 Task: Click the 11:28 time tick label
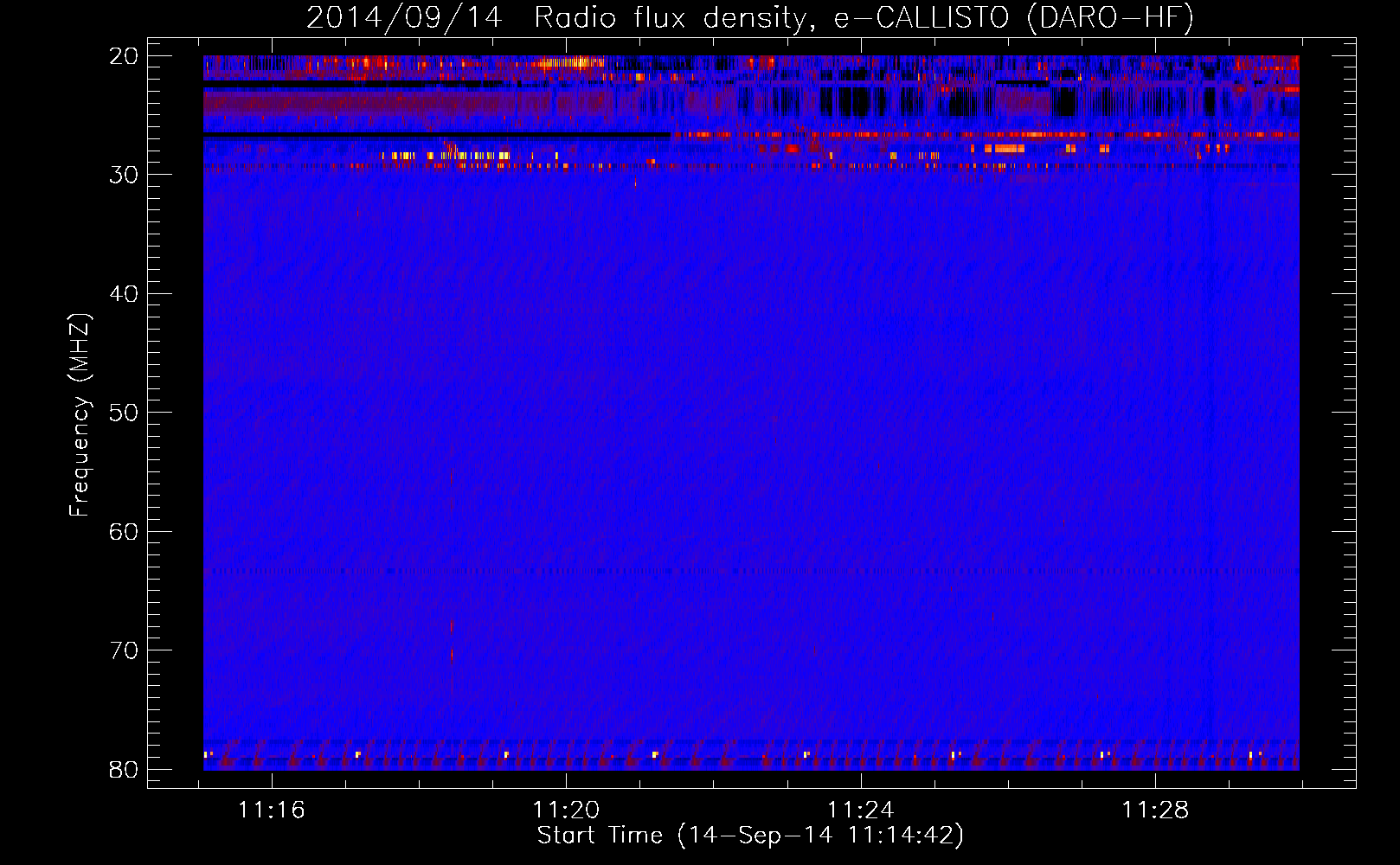coord(1155,811)
